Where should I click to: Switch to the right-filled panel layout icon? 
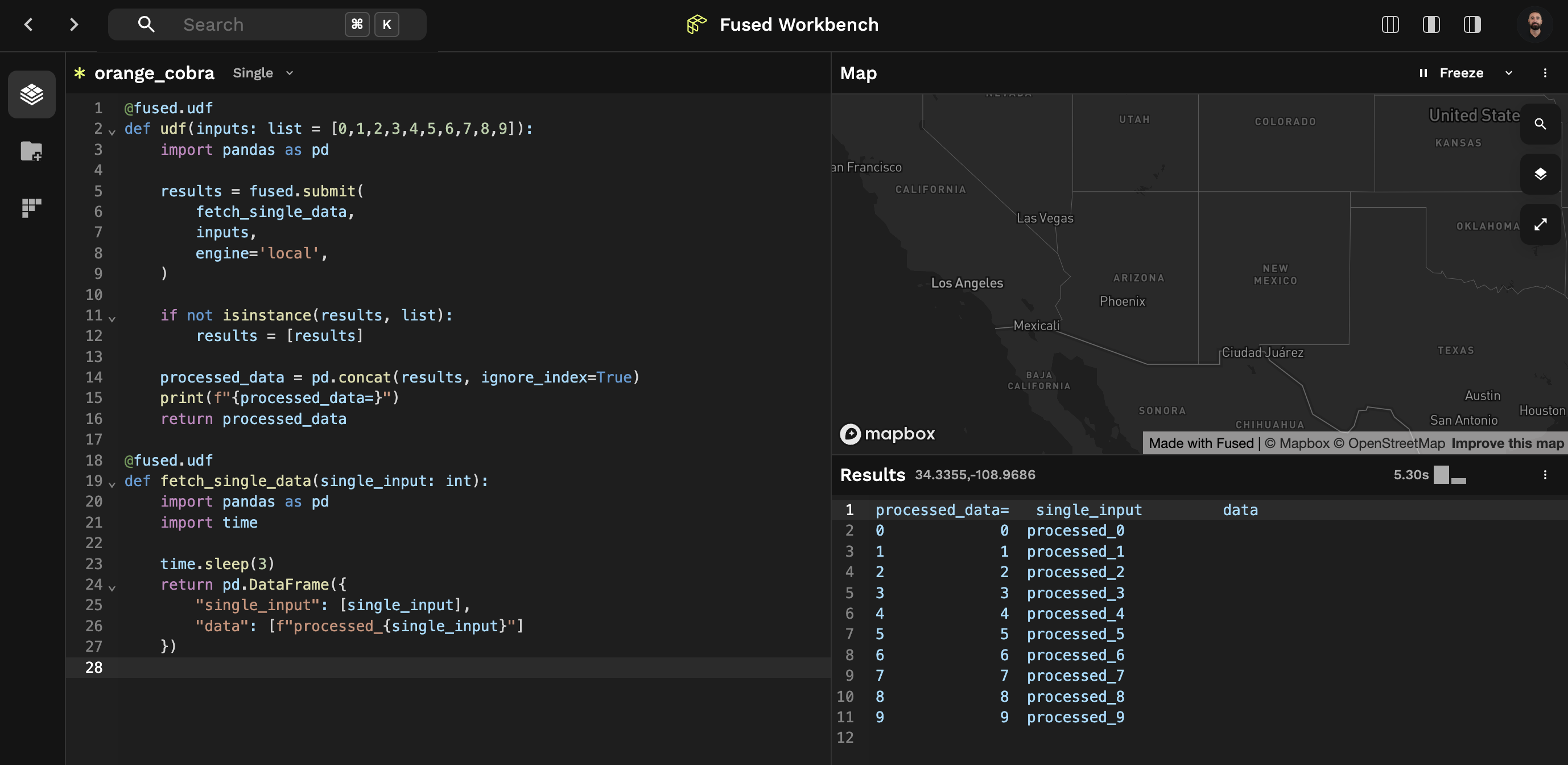[x=1472, y=24]
